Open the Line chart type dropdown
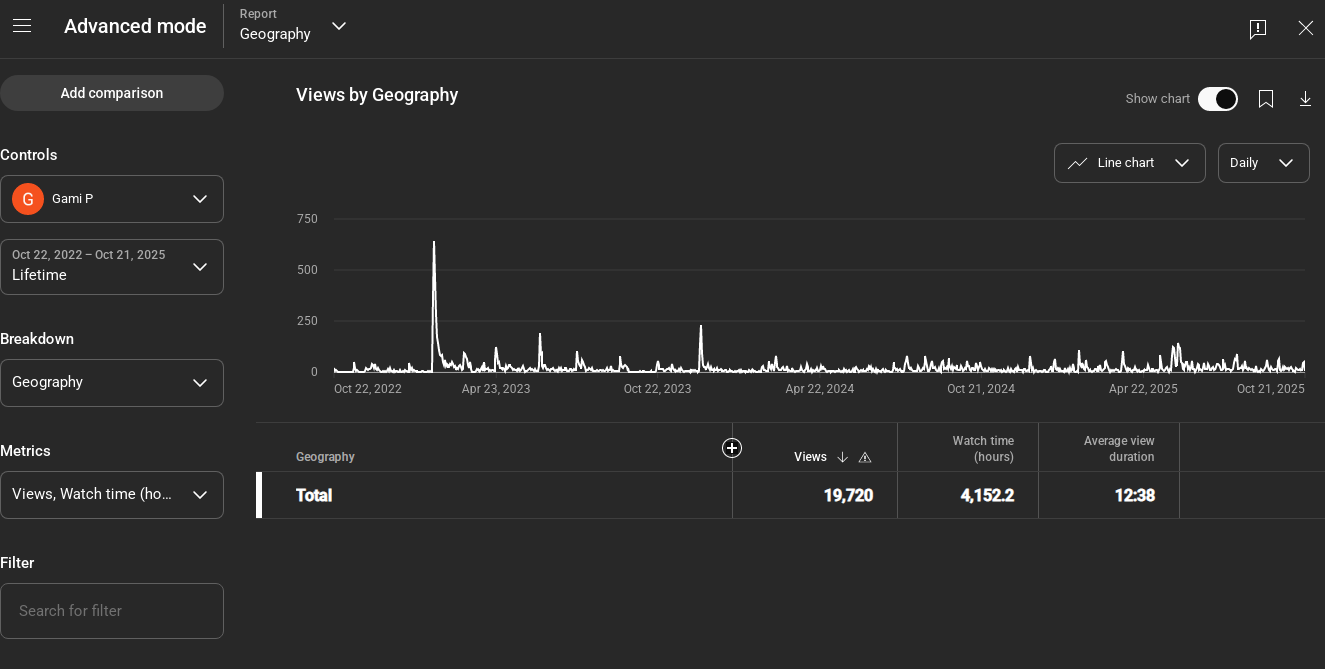 pos(1129,163)
